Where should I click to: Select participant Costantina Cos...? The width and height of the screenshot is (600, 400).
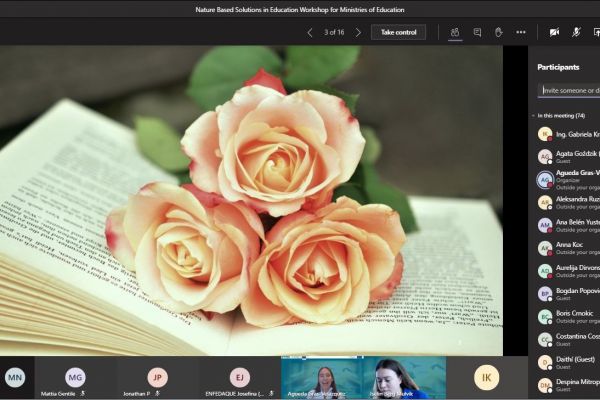tap(569, 340)
